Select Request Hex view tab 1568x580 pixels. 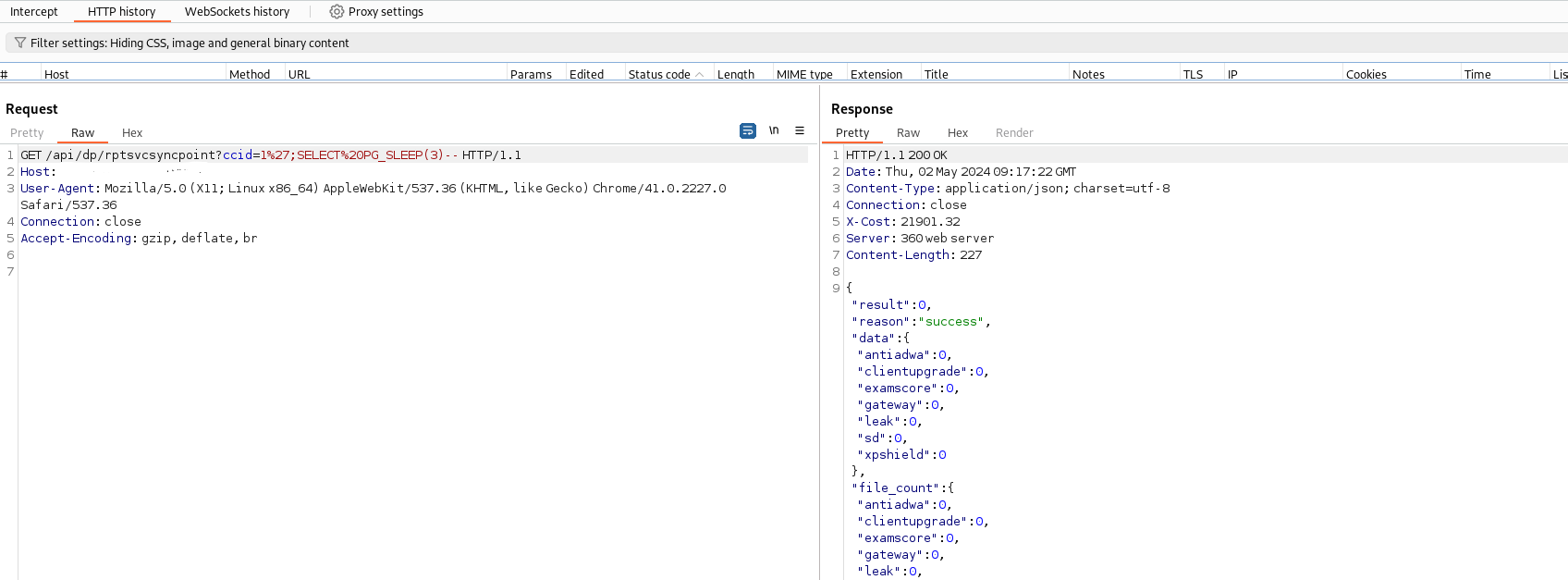[132, 133]
